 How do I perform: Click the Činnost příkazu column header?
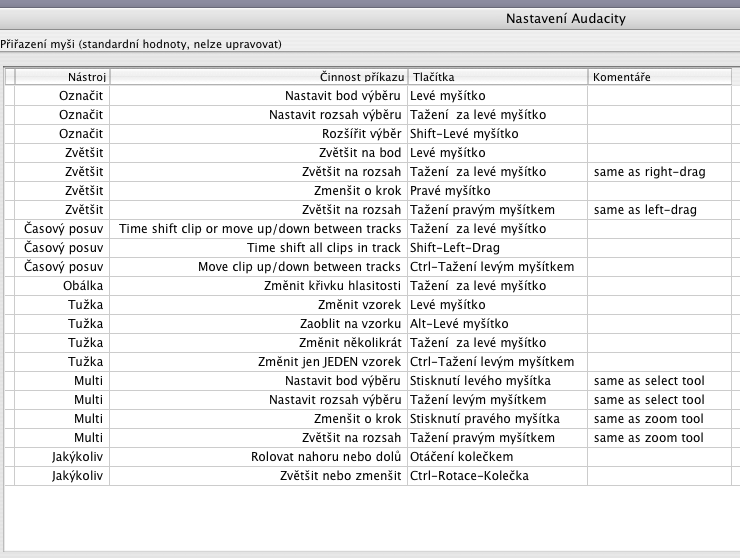259,77
